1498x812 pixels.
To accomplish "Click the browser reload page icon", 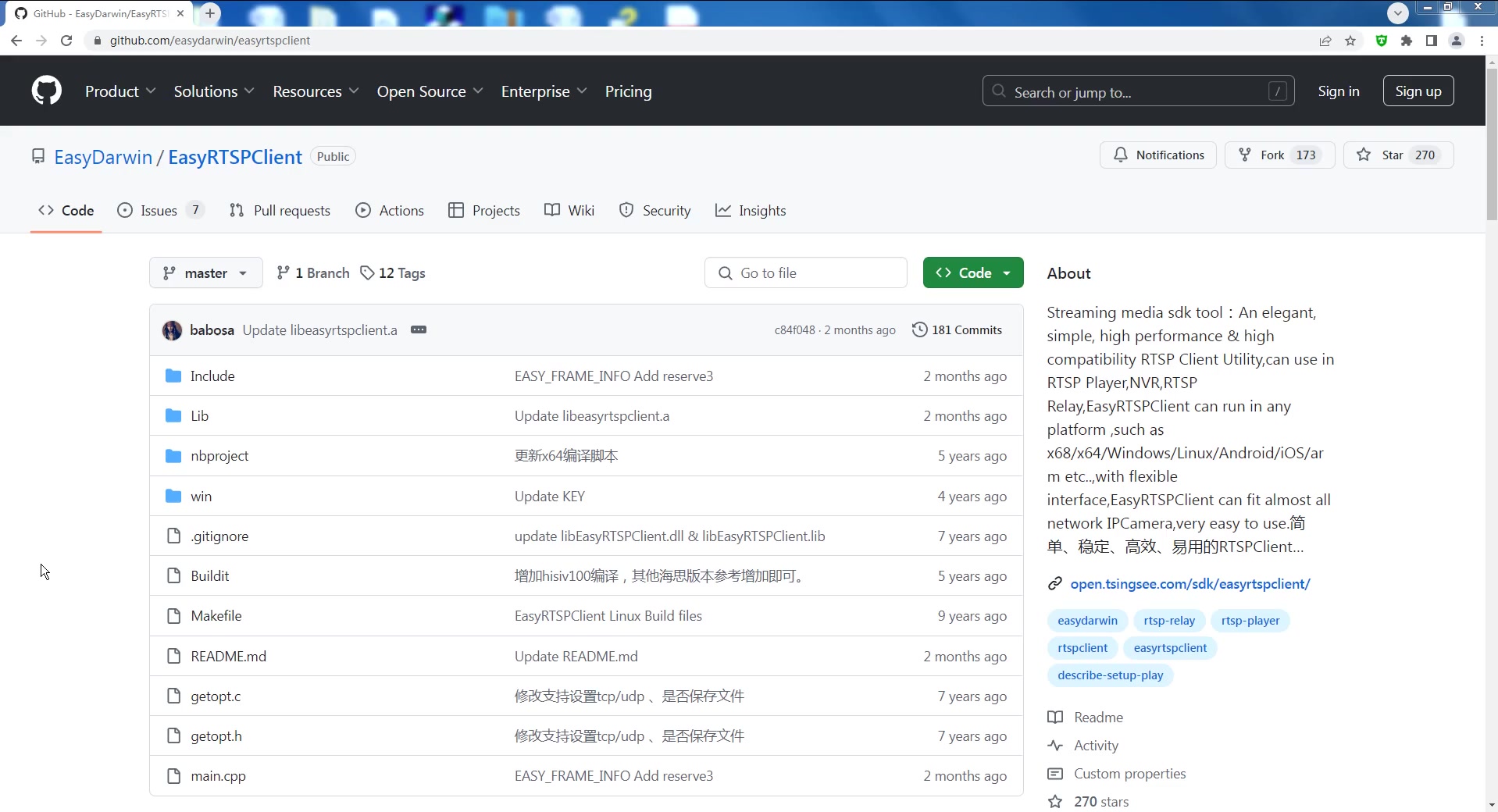I will pyautogui.click(x=66, y=41).
